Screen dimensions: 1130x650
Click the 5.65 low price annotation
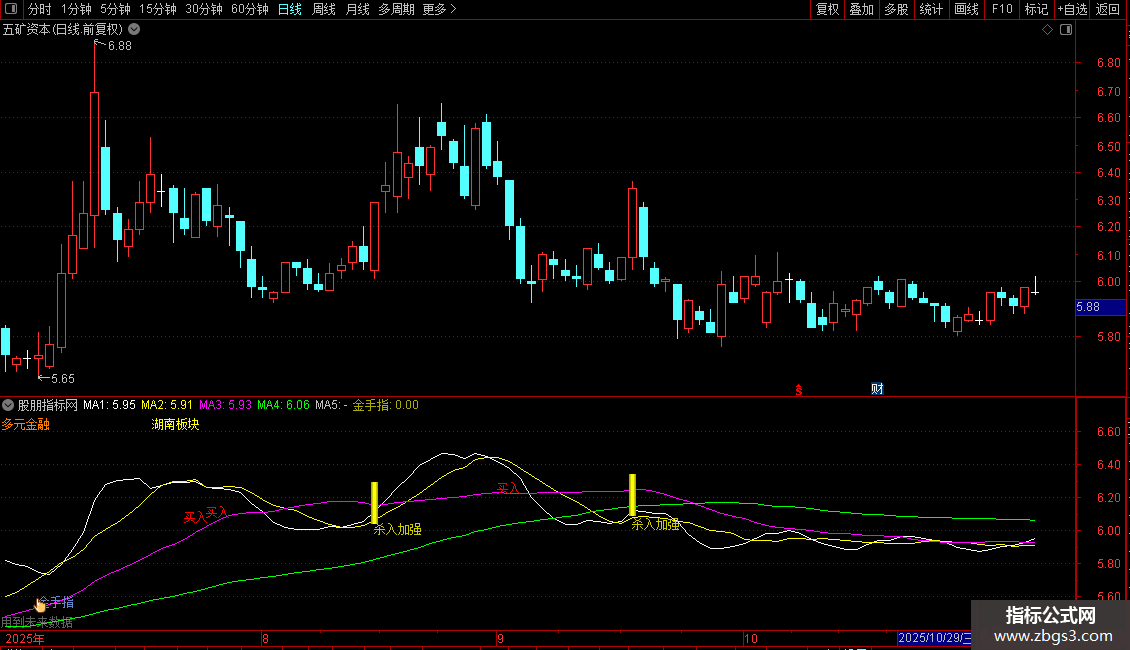click(x=63, y=378)
